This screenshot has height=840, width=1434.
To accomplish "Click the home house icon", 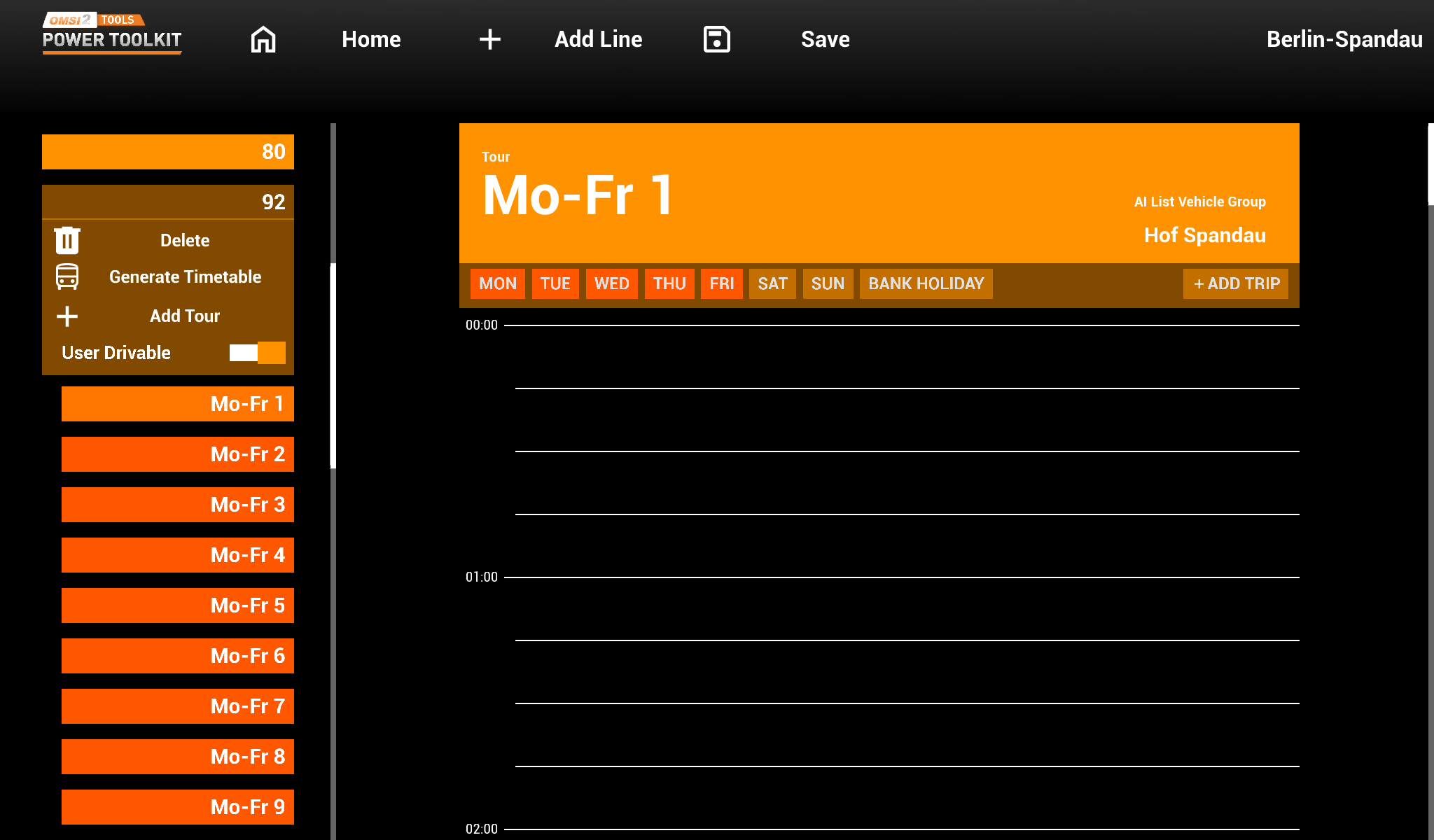I will tap(263, 39).
